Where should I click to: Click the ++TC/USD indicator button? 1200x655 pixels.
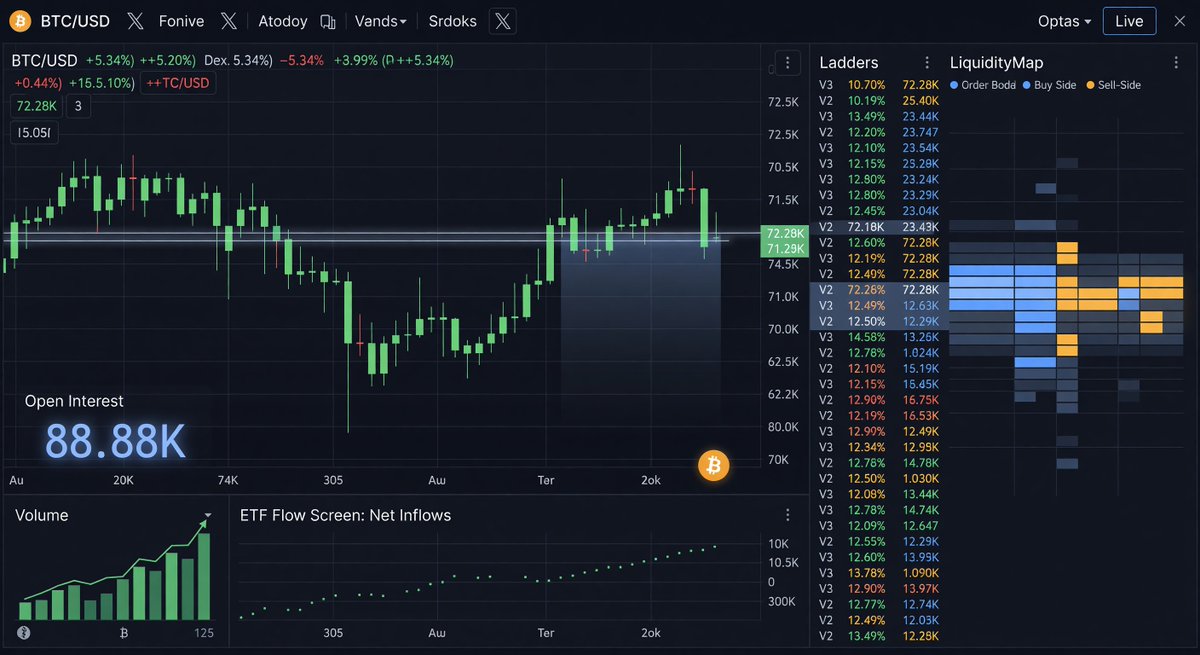180,83
